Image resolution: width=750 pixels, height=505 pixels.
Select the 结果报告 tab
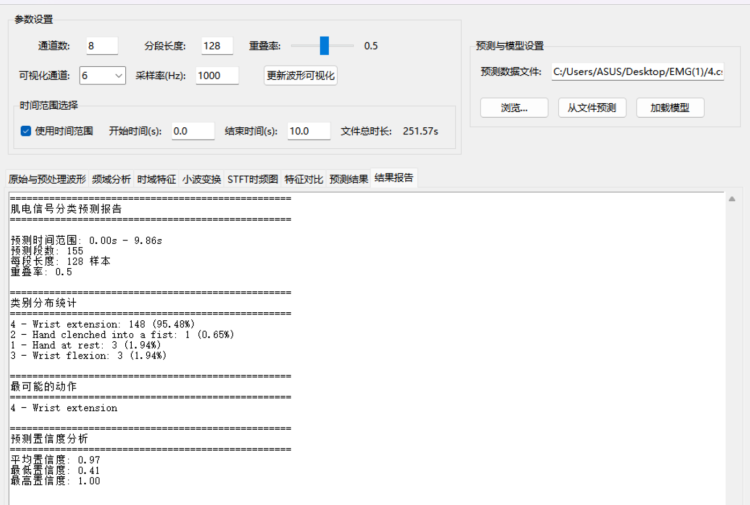click(394, 180)
